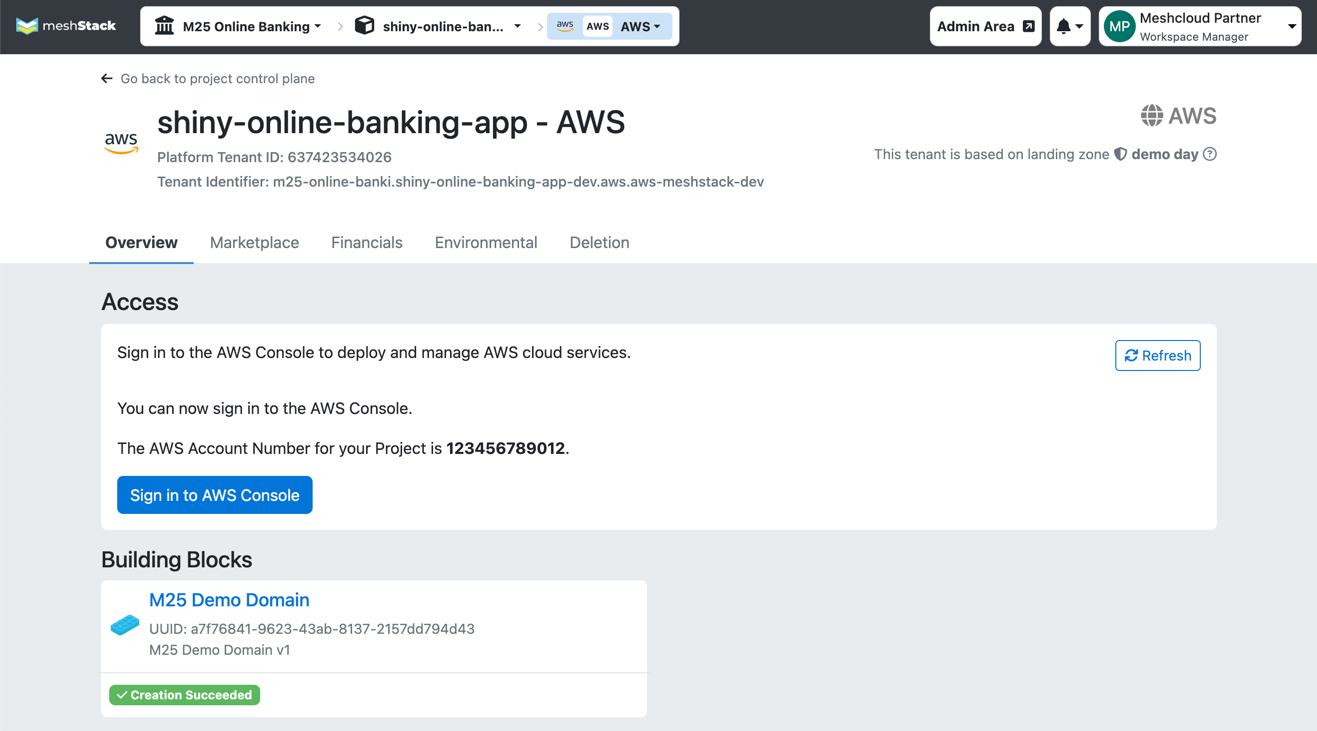
Task: Click the large aws logo beside the title
Action: tap(121, 143)
